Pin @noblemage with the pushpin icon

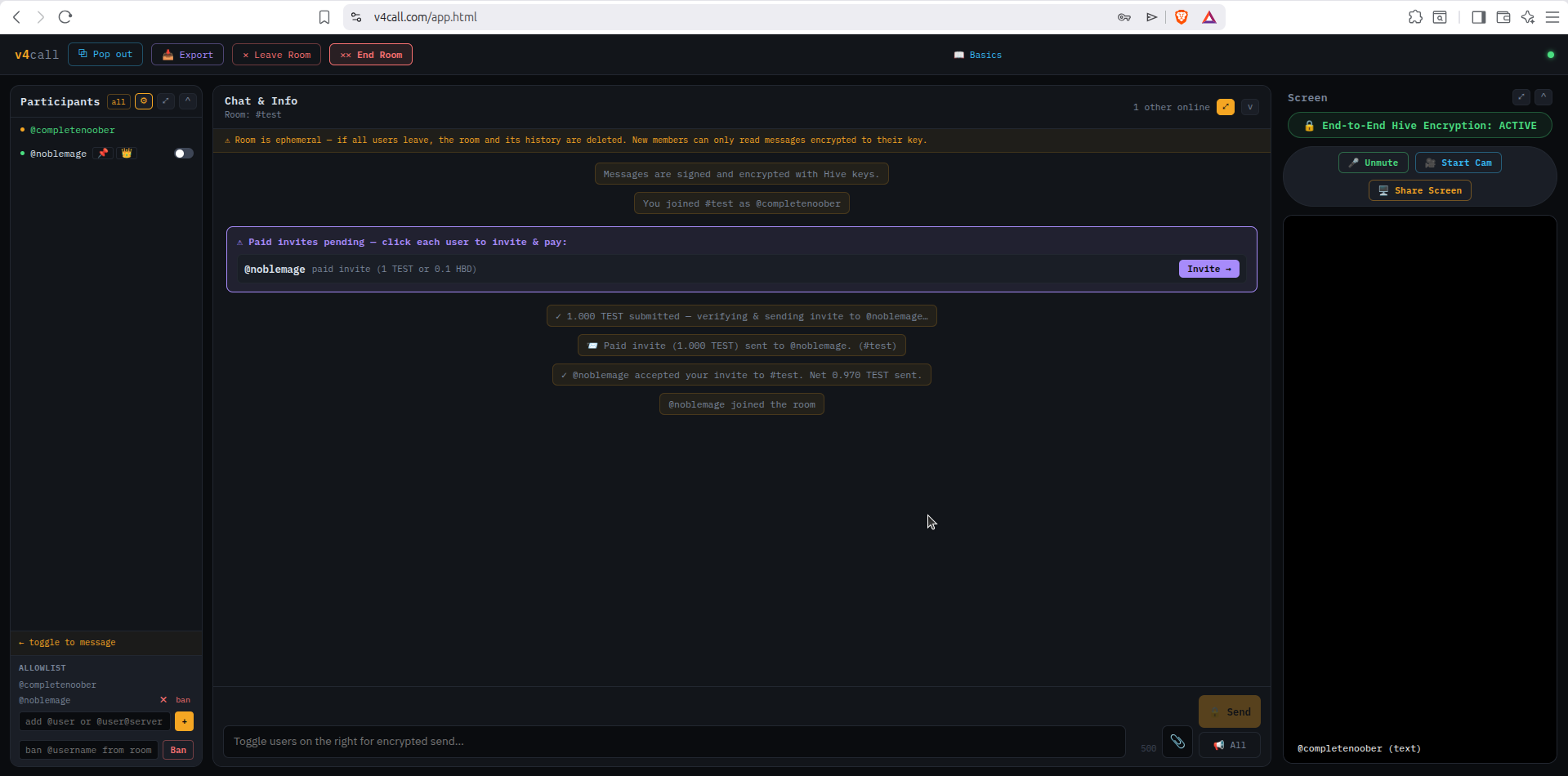[103, 153]
